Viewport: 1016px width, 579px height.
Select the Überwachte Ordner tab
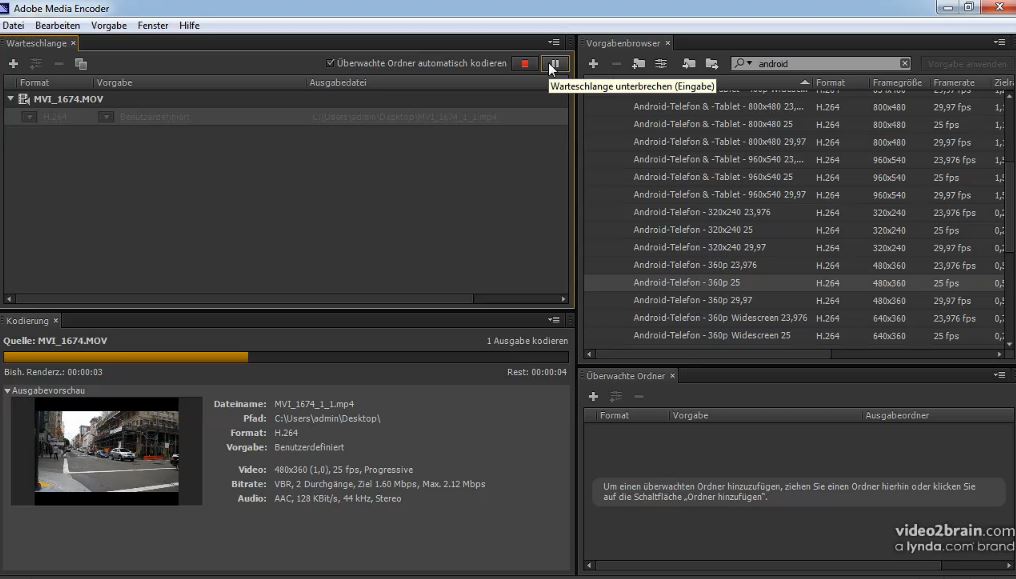625,376
